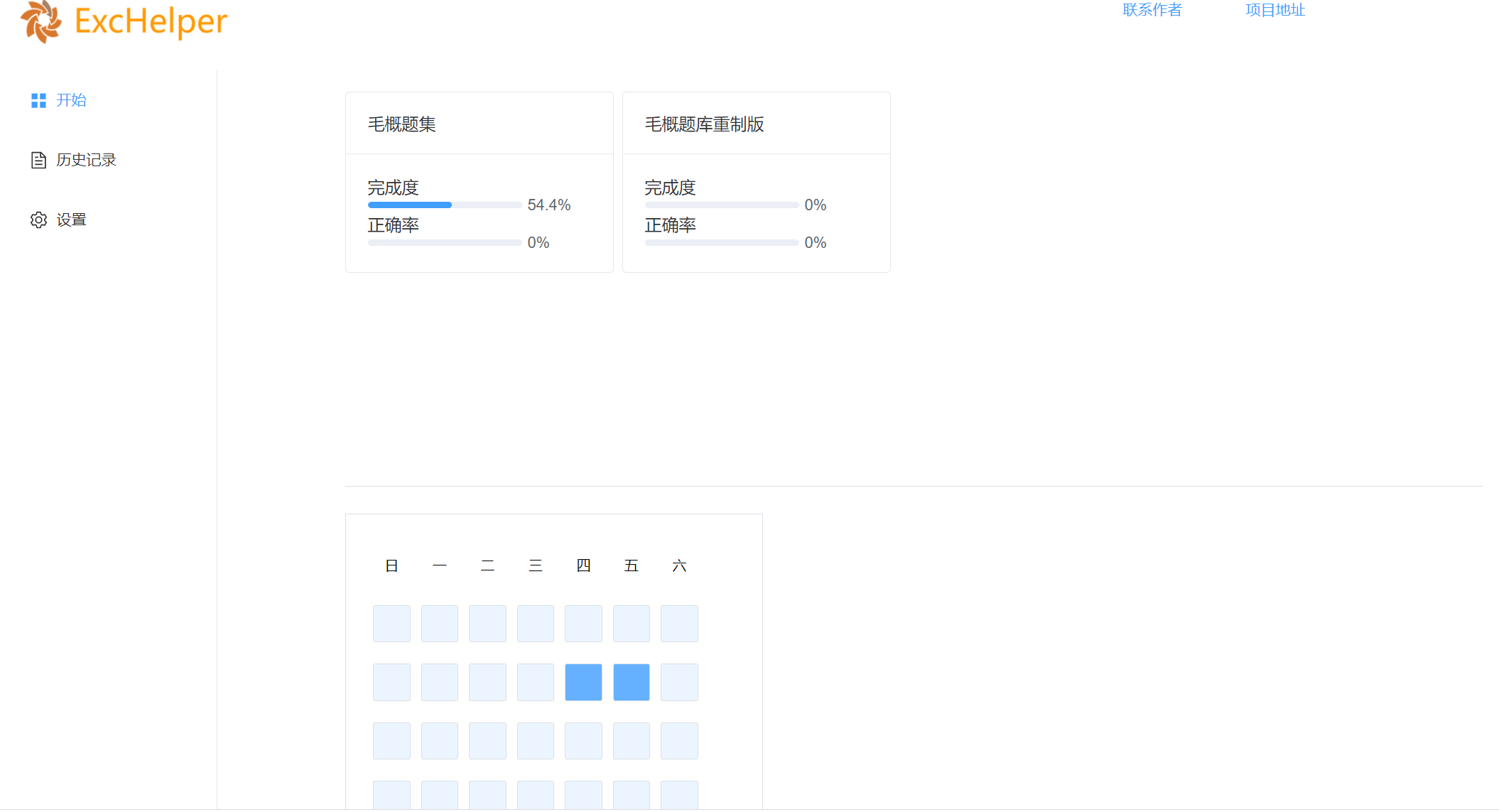
Task: Click 毛概题库重制版 完成度 progress bar
Action: [x=722, y=205]
